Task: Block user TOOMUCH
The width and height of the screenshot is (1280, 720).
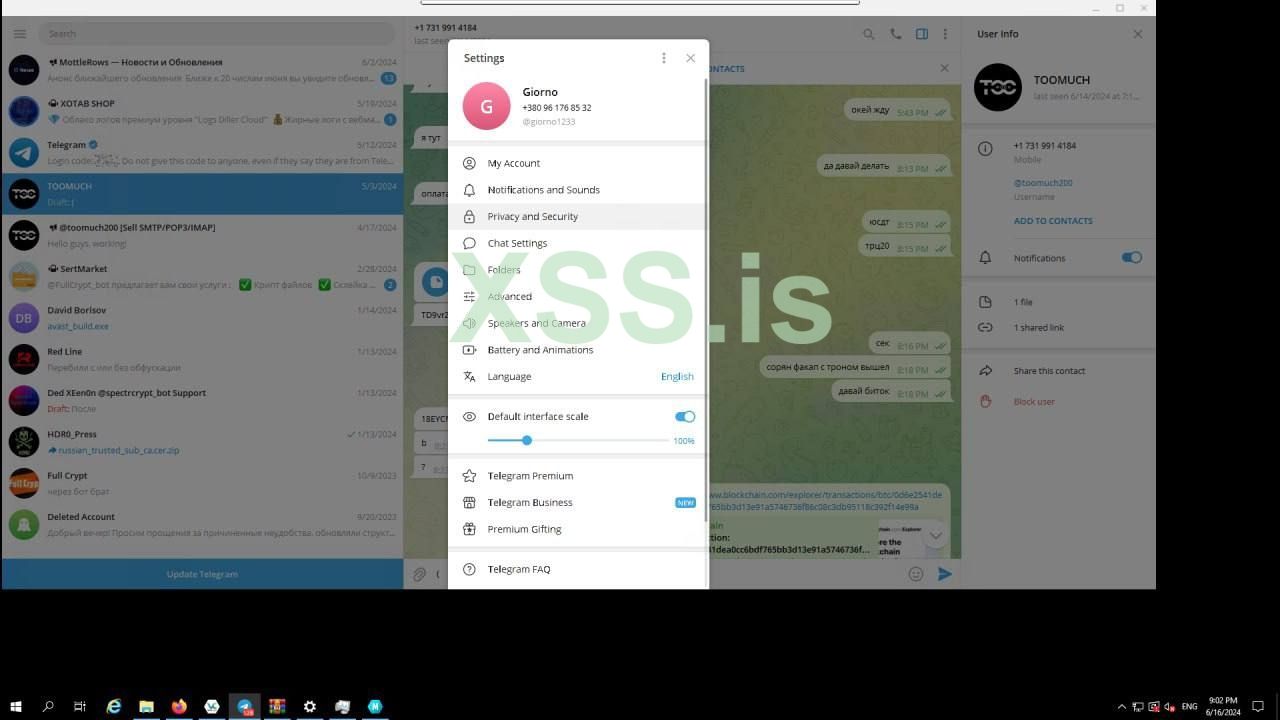Action: point(1058,402)
